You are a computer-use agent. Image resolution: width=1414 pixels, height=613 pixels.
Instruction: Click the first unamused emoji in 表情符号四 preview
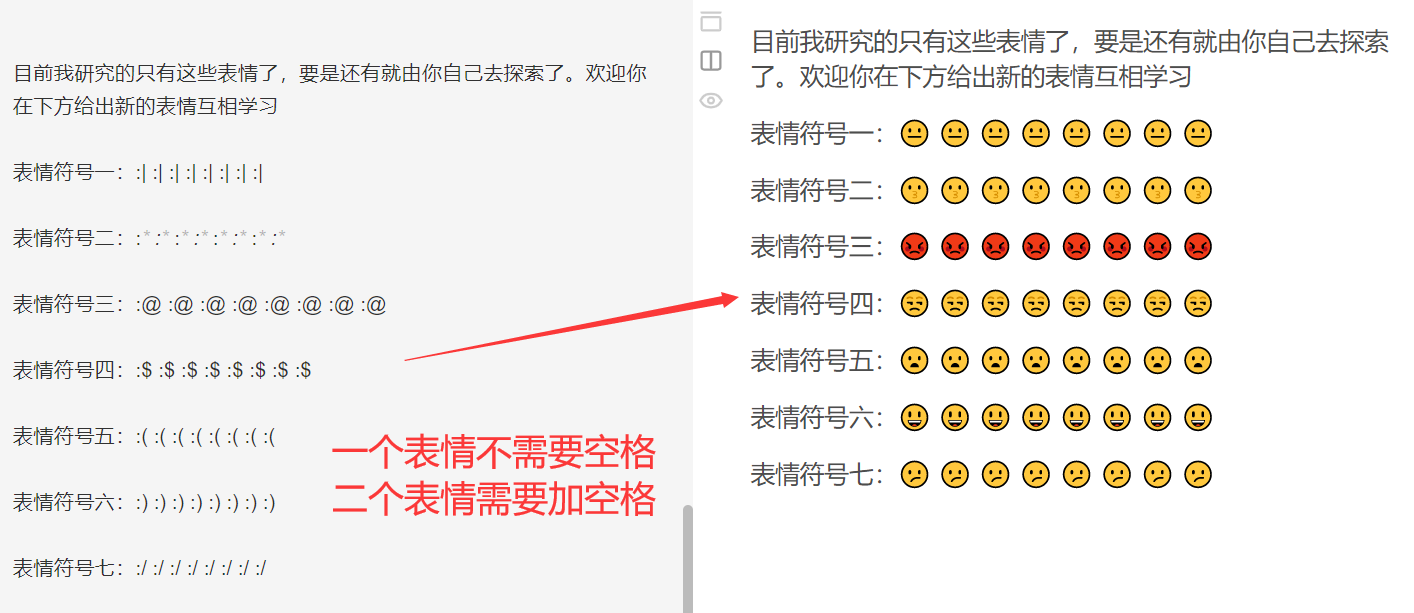(x=914, y=303)
